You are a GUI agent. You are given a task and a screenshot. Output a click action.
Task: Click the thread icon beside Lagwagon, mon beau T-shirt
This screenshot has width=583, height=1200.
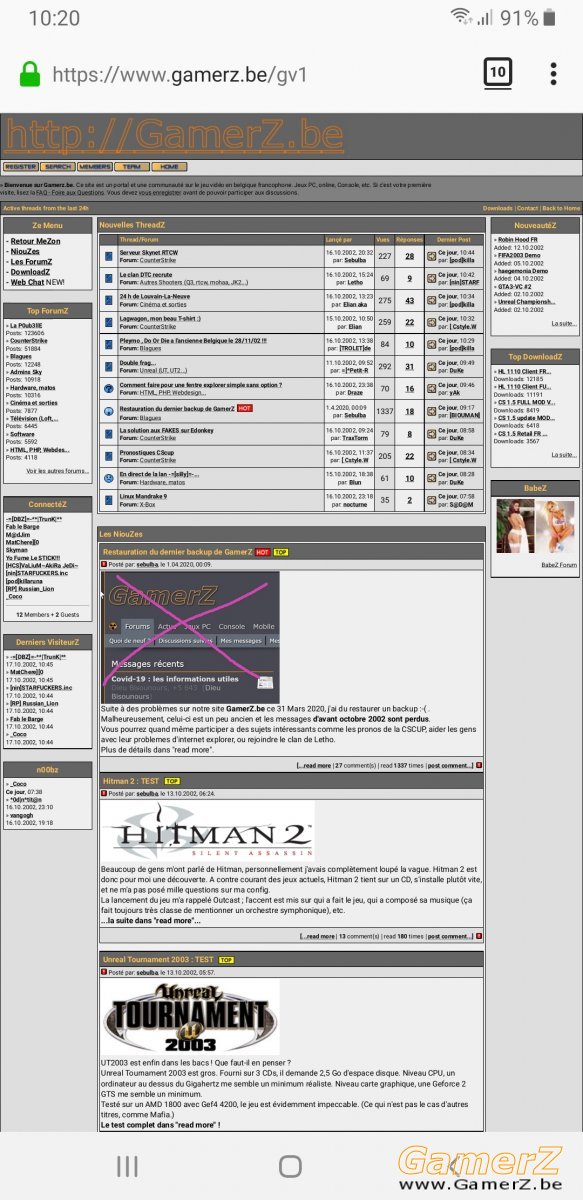pos(109,322)
